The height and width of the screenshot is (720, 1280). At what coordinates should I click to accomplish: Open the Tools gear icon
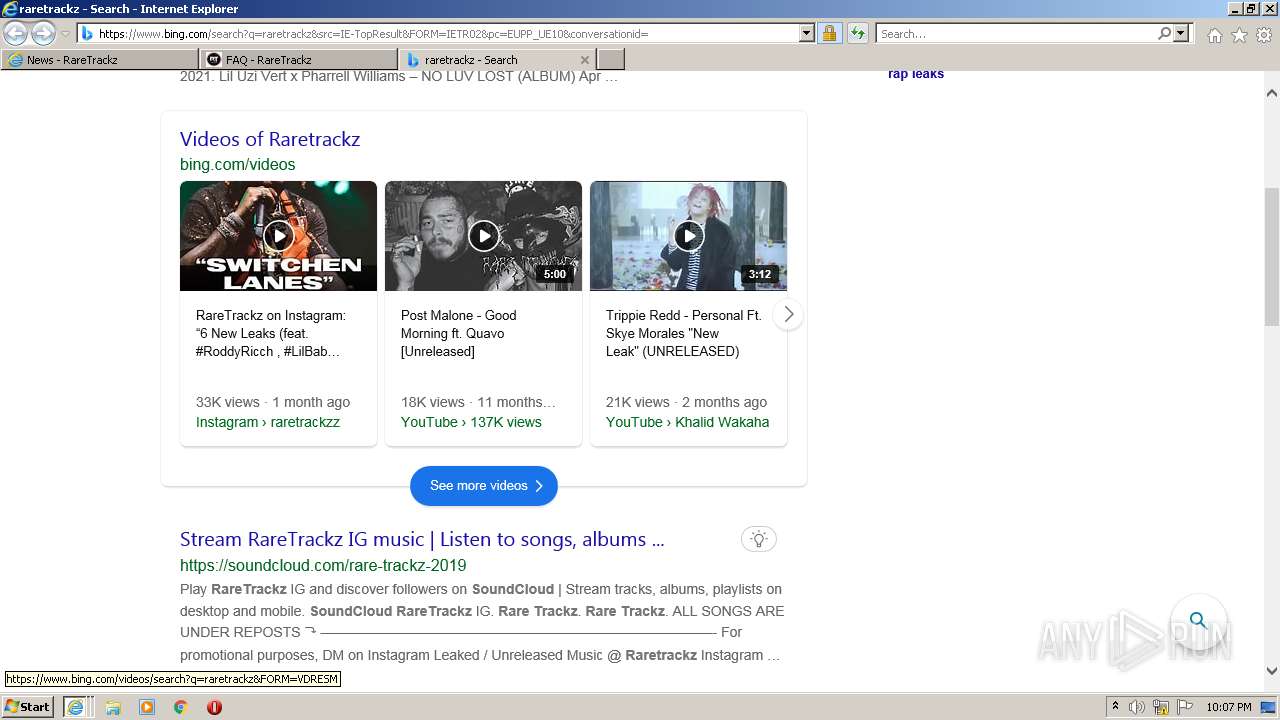(1264, 35)
